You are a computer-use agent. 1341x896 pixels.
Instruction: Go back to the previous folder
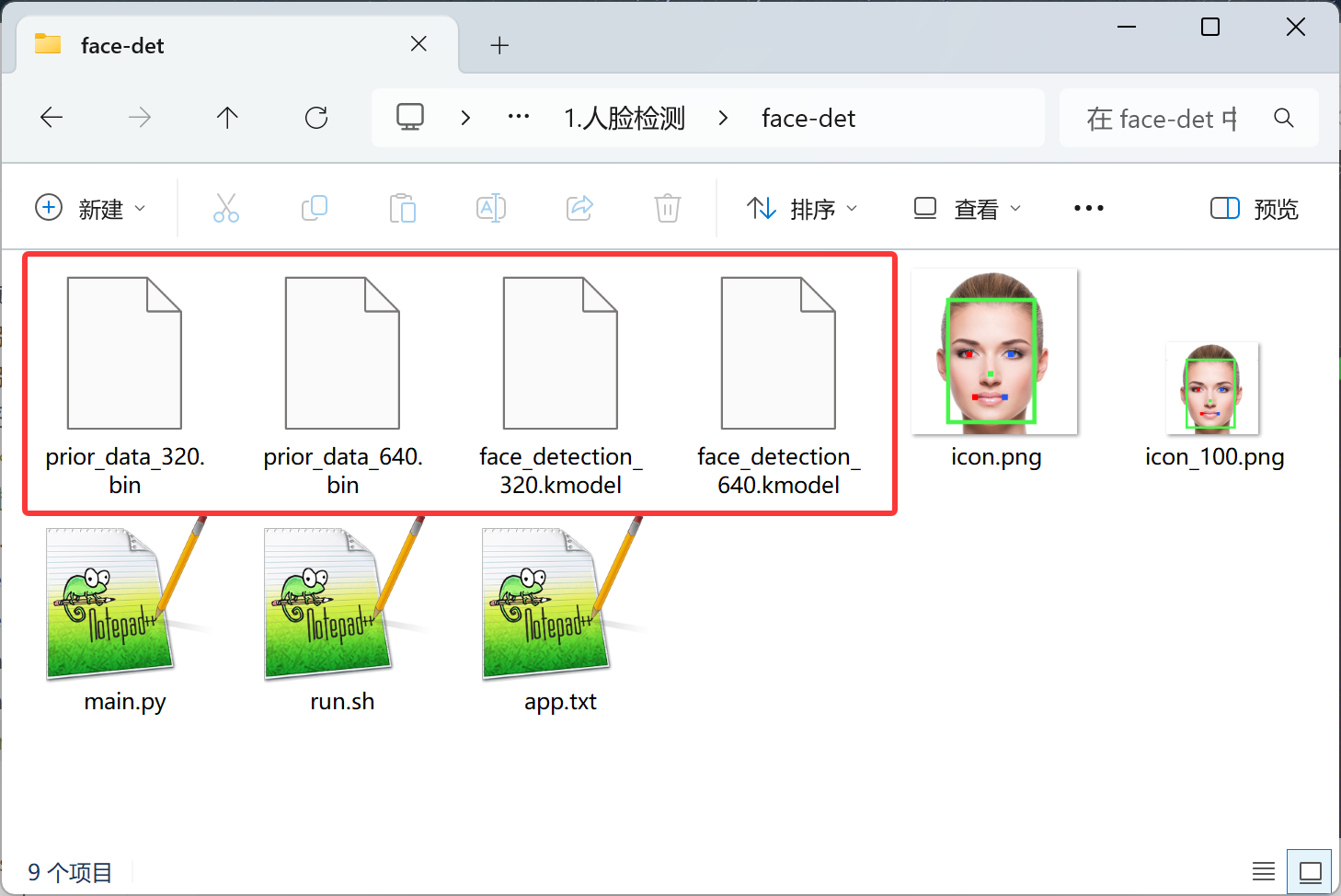click(52, 118)
